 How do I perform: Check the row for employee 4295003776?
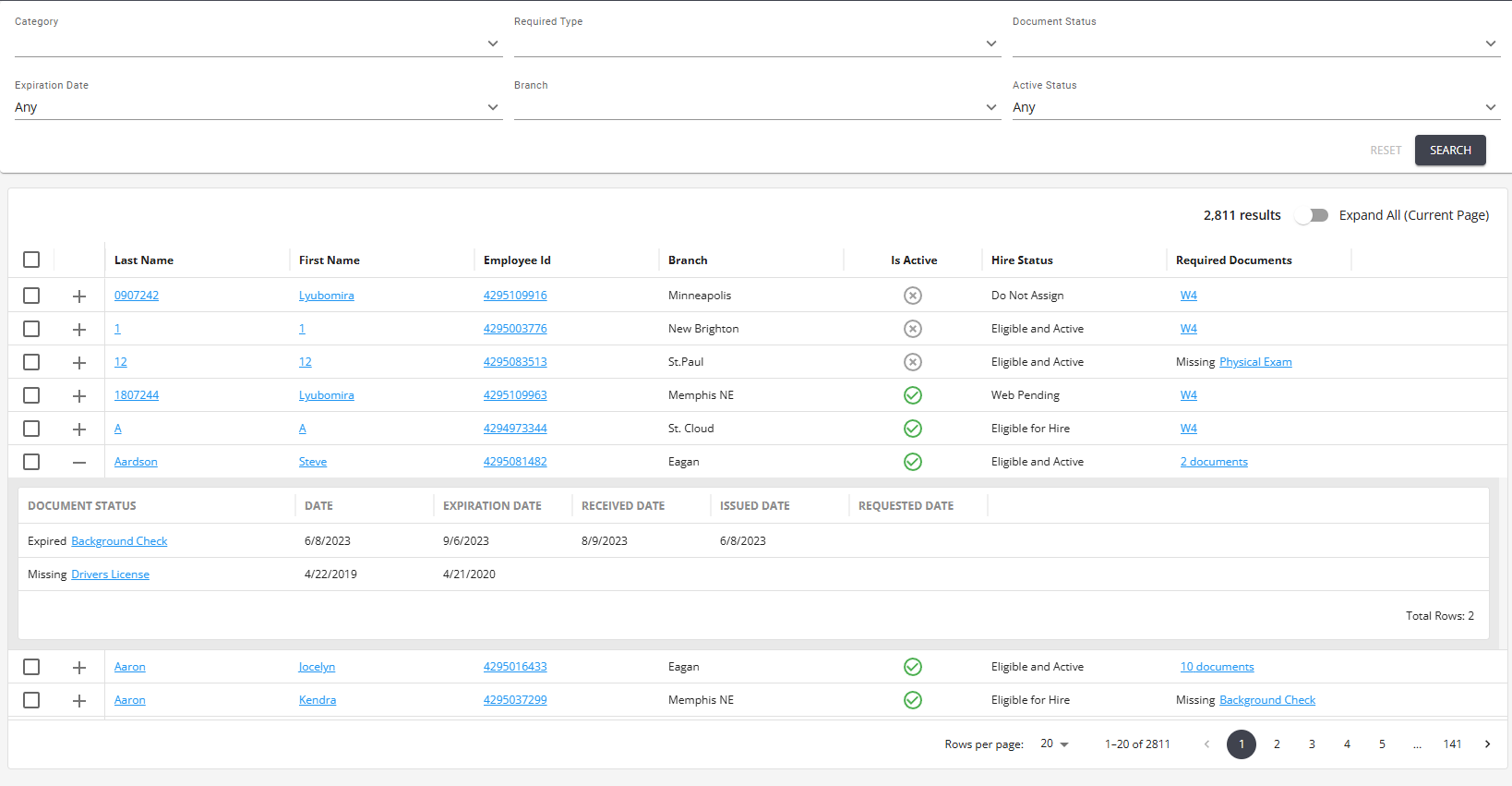(x=31, y=329)
